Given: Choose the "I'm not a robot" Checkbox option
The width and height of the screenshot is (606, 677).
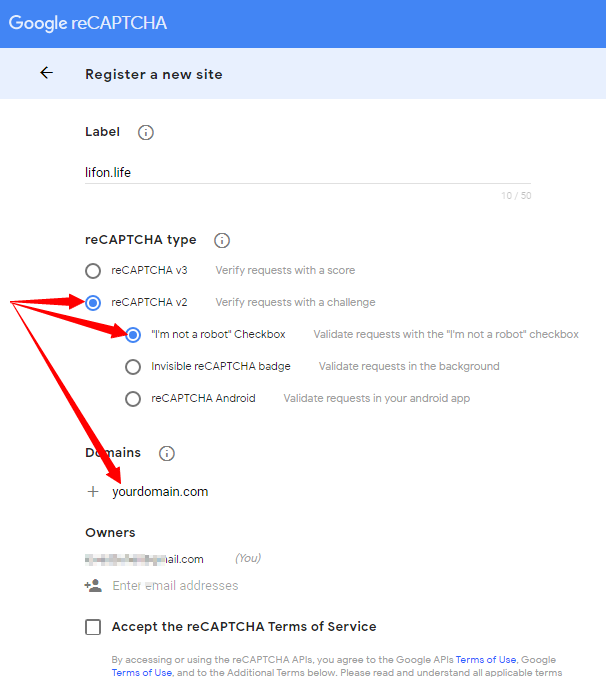Looking at the screenshot, I should point(133,335).
